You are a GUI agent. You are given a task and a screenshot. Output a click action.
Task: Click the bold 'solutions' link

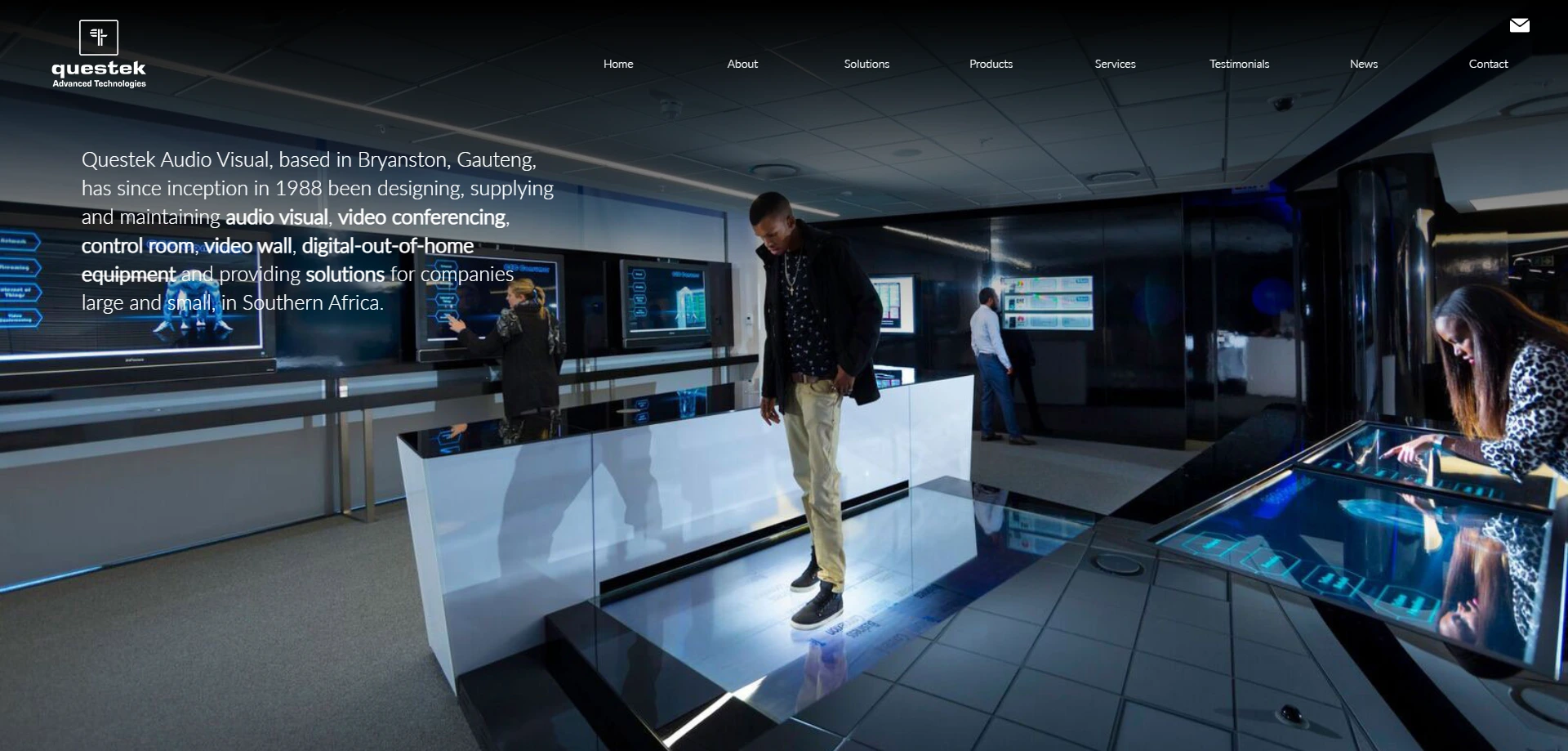click(x=345, y=275)
